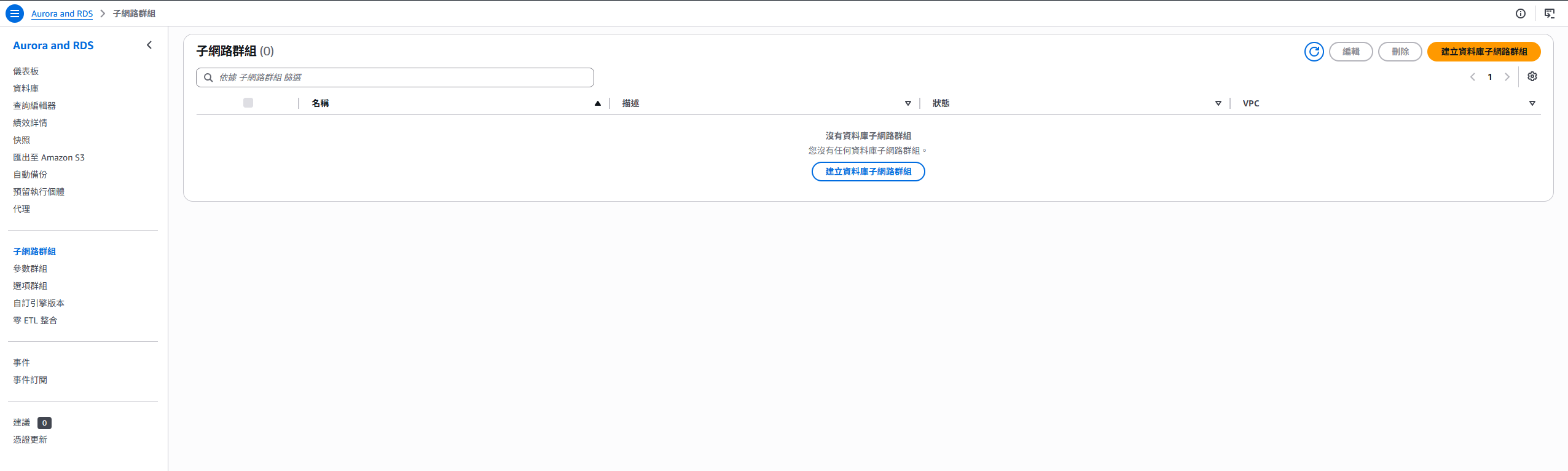The width and height of the screenshot is (1568, 471).
Task: Open 事件 in the sidebar
Action: click(22, 363)
